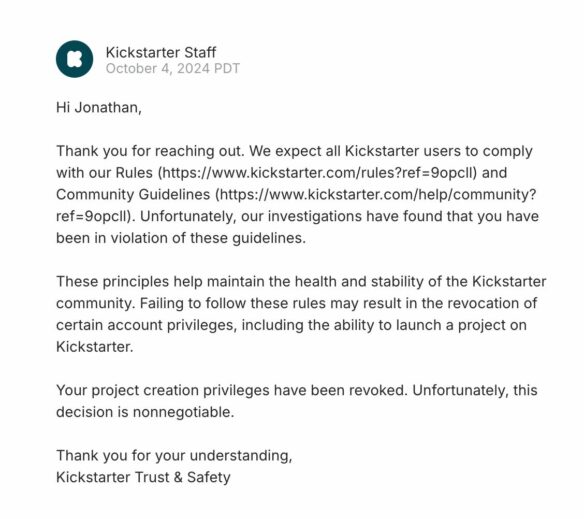
Task: Click the 'Community Guidelines' text label
Action: [133, 195]
